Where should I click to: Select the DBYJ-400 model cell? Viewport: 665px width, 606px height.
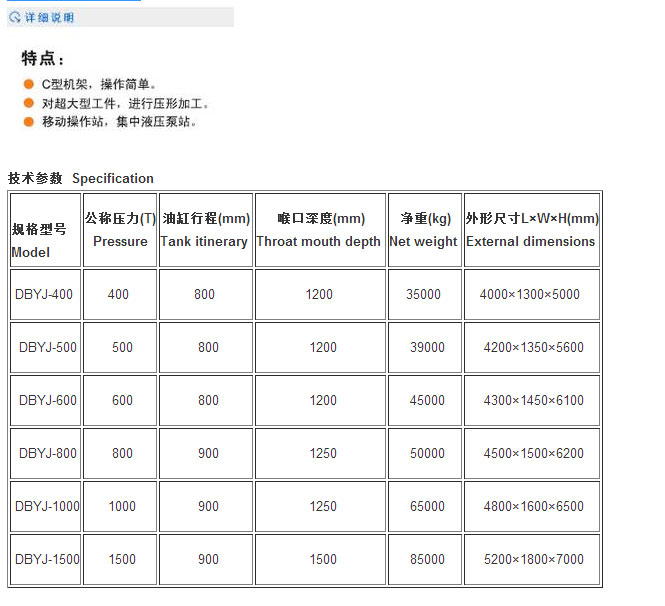[x=45, y=295]
